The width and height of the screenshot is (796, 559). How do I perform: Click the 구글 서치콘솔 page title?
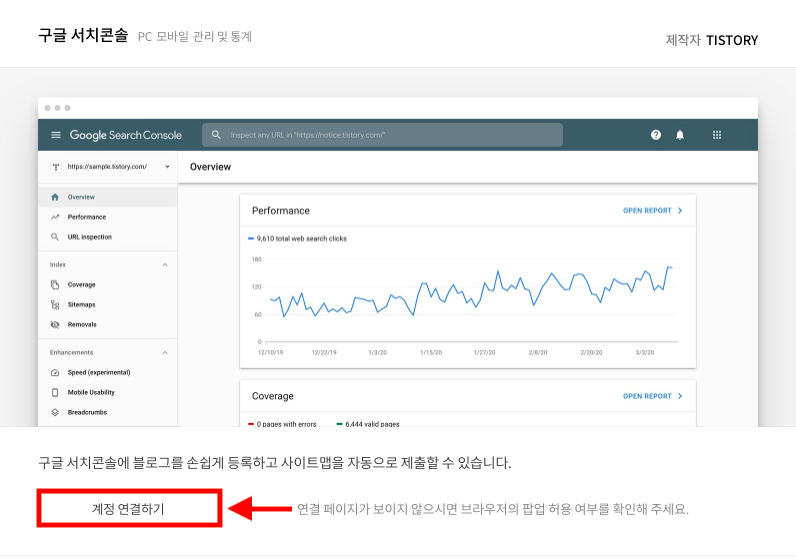83,36
